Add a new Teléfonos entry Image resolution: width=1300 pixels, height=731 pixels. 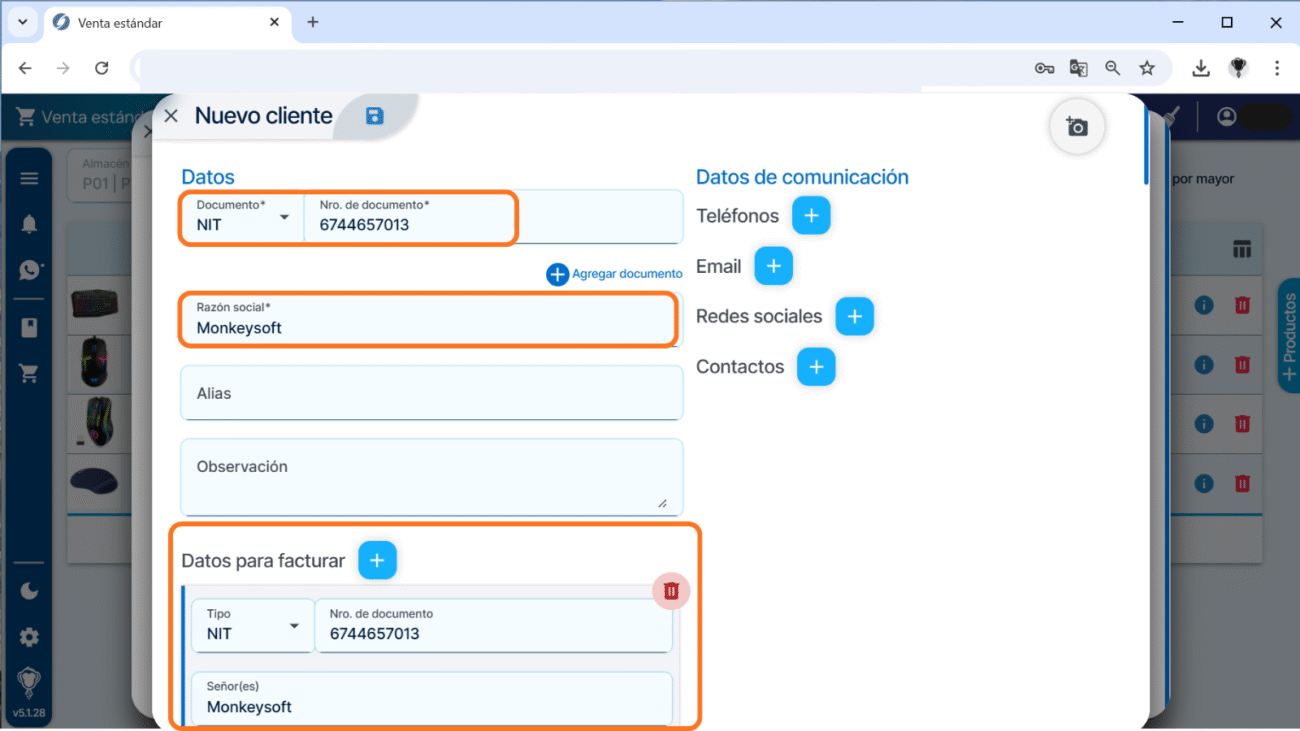(x=811, y=216)
